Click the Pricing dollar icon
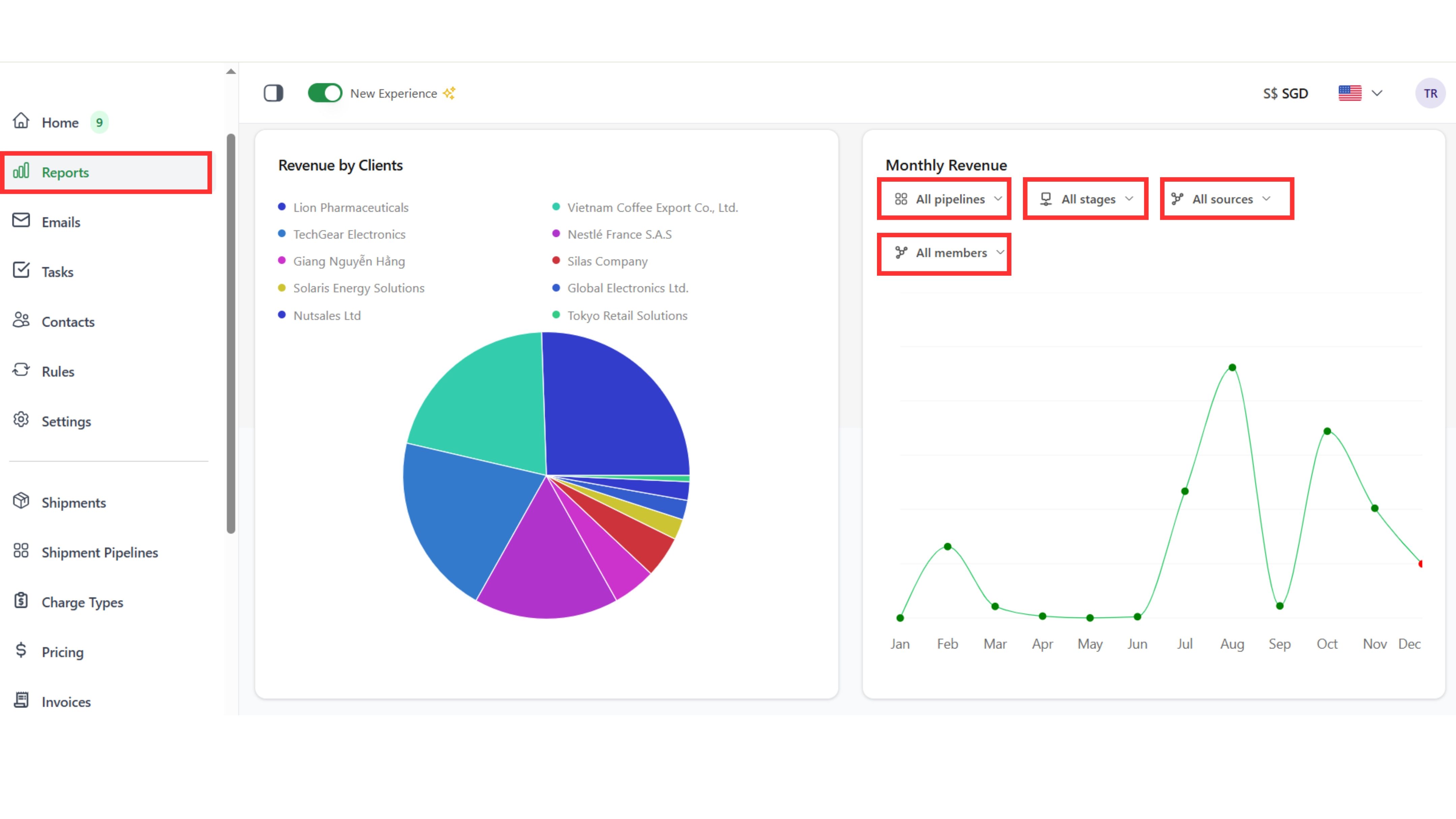The image size is (1456, 819). [x=21, y=650]
